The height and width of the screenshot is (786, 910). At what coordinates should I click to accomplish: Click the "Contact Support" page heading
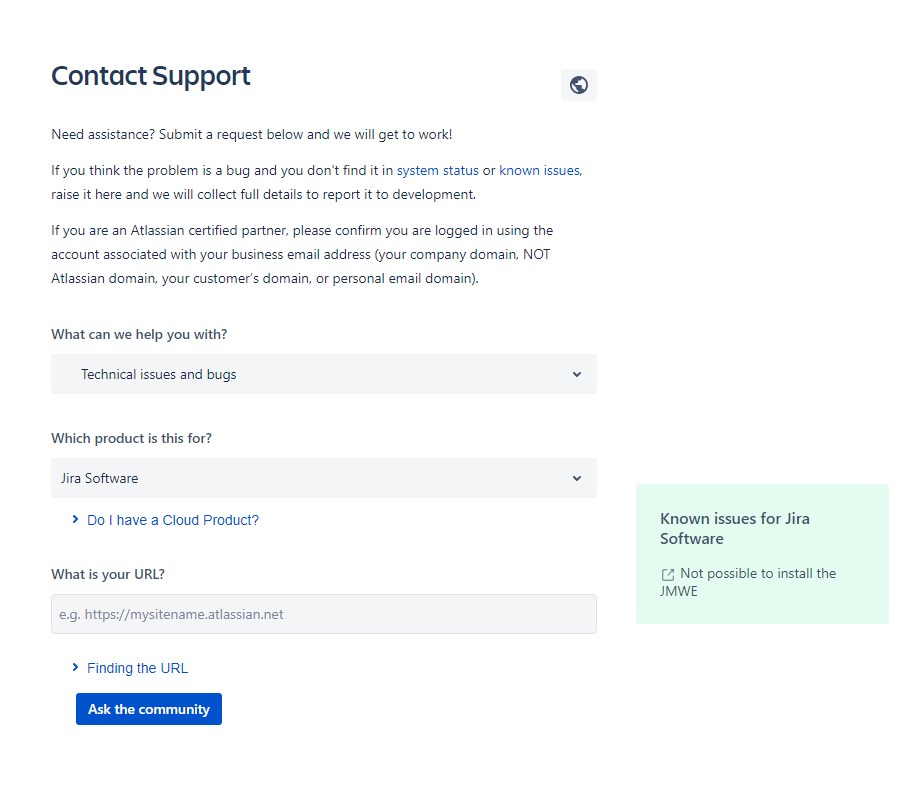[x=151, y=76]
